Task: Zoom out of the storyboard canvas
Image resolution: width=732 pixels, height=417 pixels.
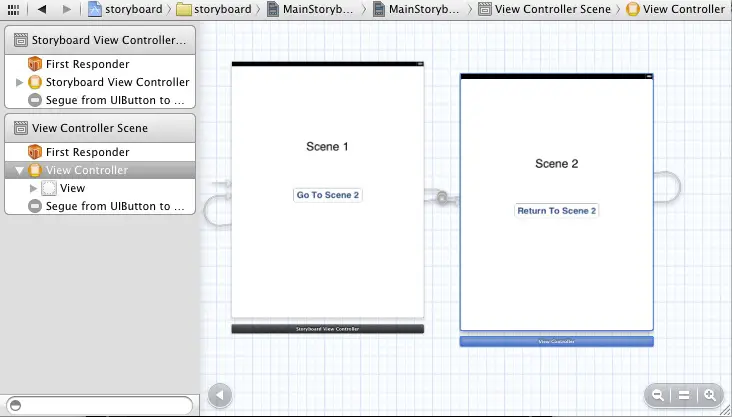Action: 659,396
